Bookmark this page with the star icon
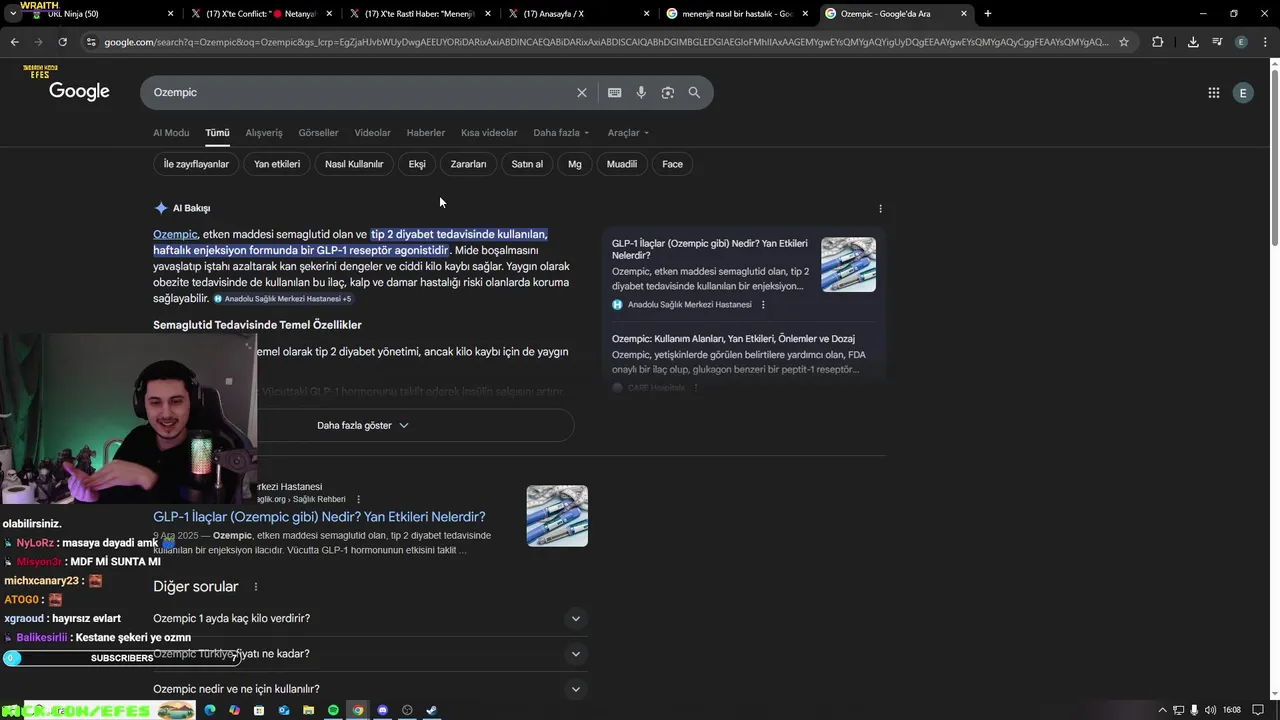1280x720 pixels. tap(1124, 42)
